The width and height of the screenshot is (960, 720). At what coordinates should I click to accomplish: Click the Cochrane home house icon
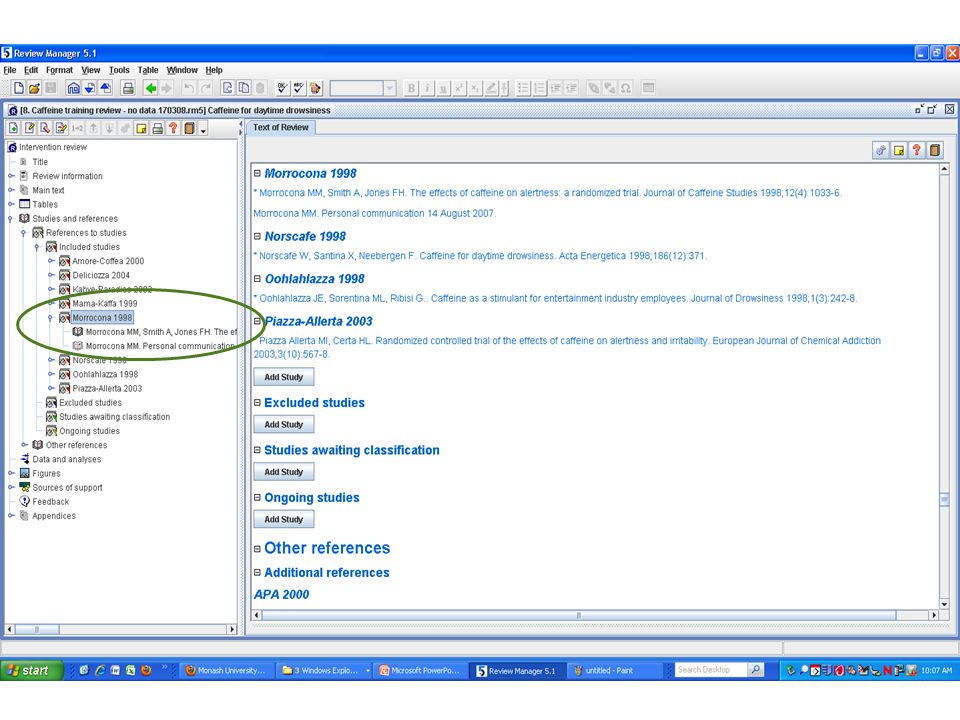(x=73, y=88)
